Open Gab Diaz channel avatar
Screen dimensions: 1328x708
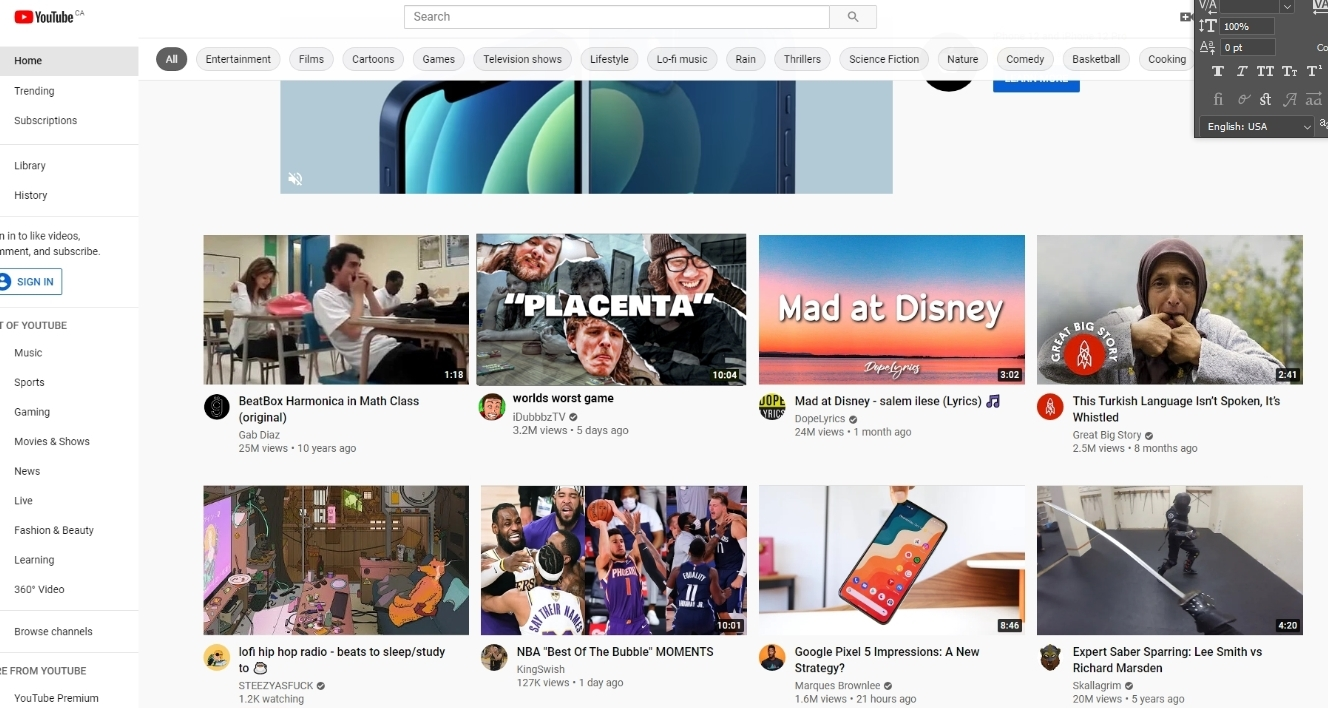click(216, 406)
